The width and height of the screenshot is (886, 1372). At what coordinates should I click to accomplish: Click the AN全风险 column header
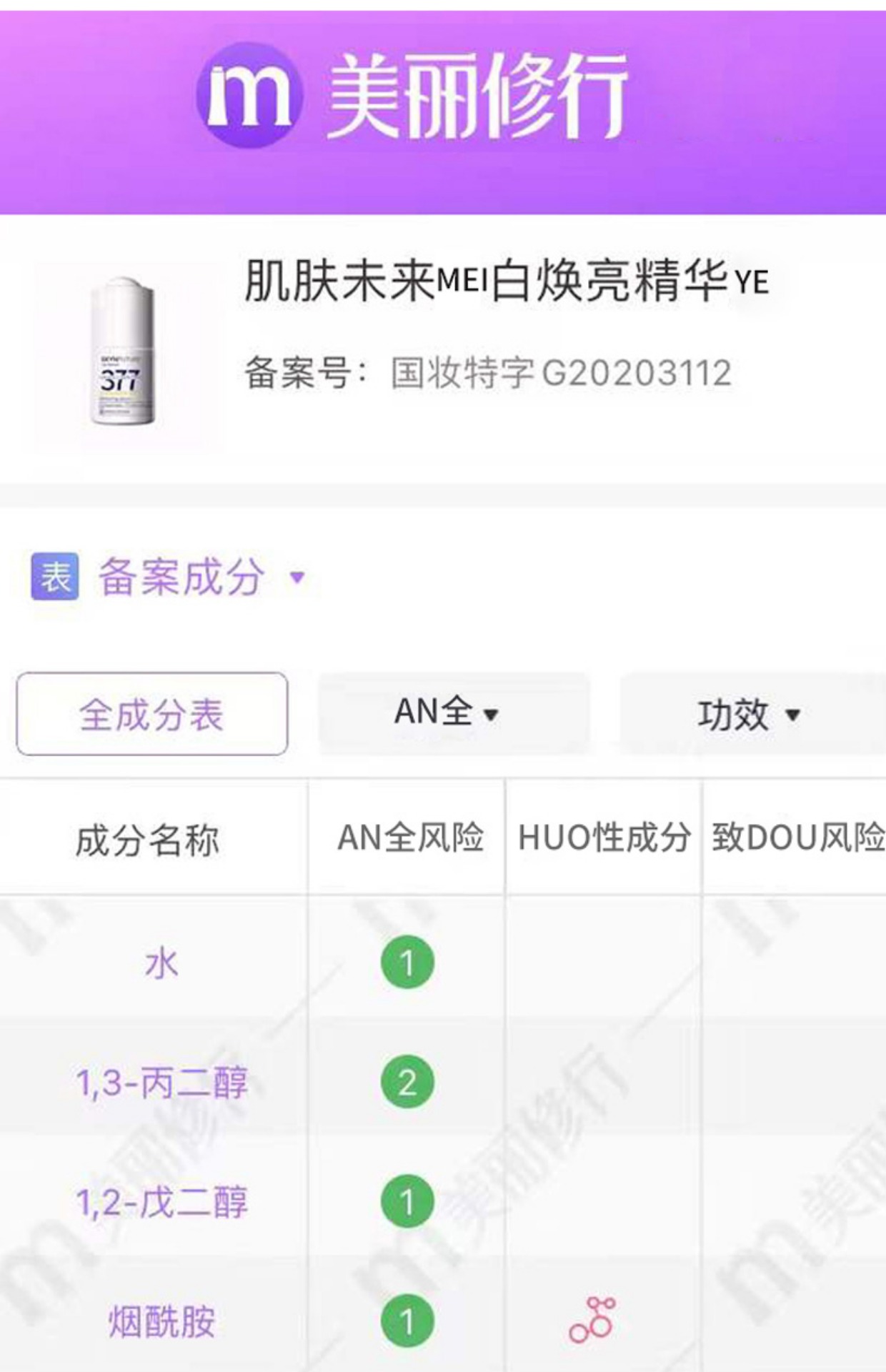[x=410, y=837]
